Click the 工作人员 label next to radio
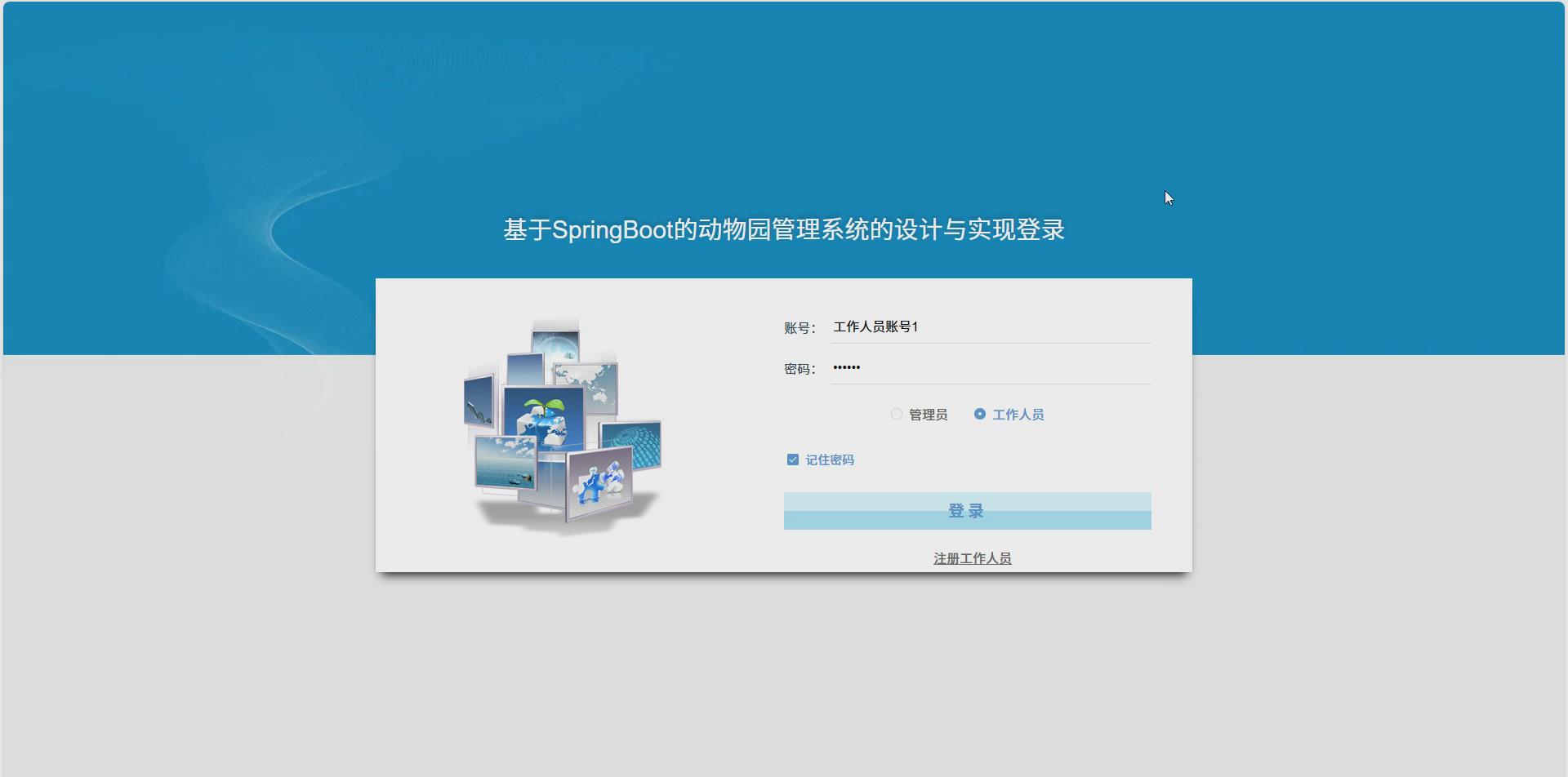1568x777 pixels. [x=1018, y=414]
